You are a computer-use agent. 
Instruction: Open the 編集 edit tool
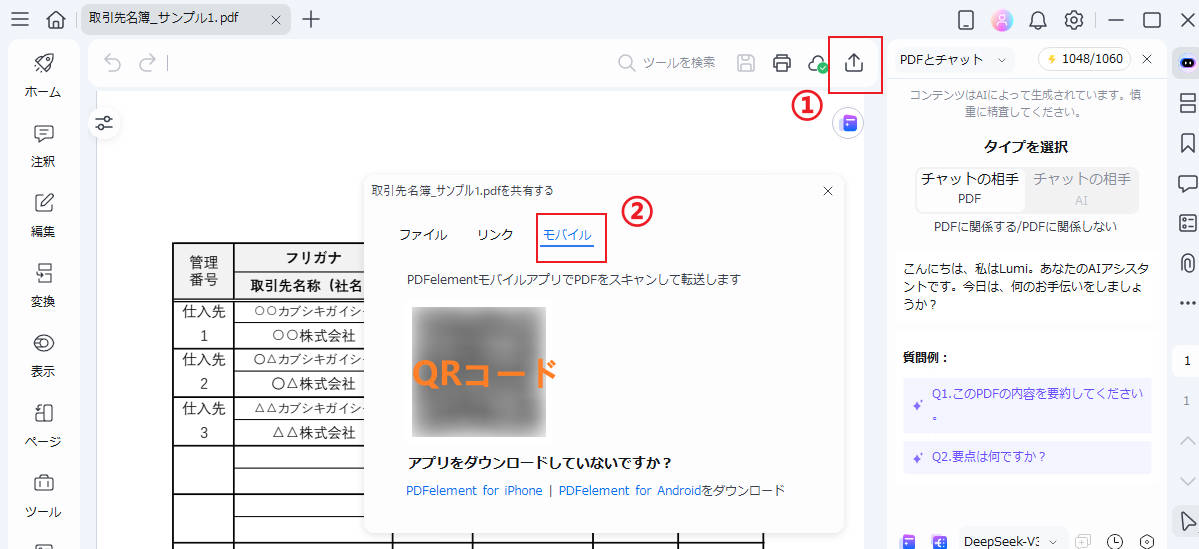[x=44, y=216]
